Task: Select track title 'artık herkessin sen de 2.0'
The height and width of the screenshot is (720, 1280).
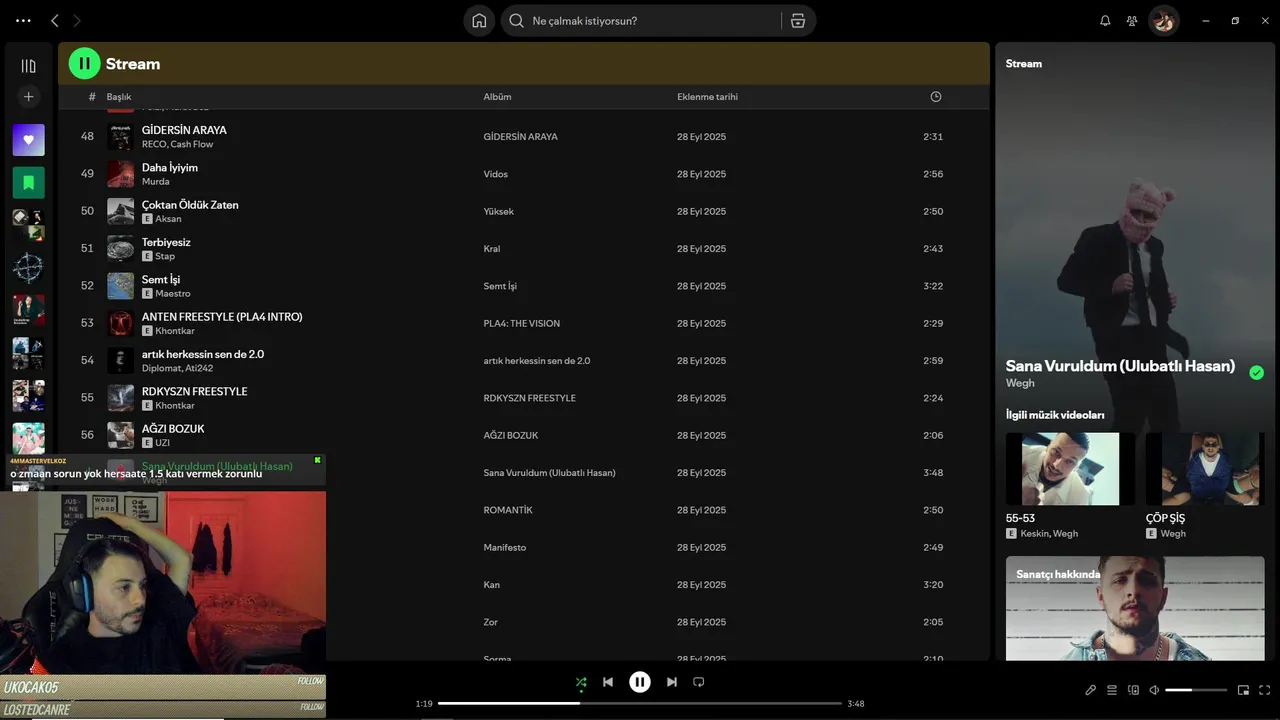Action: tap(203, 354)
